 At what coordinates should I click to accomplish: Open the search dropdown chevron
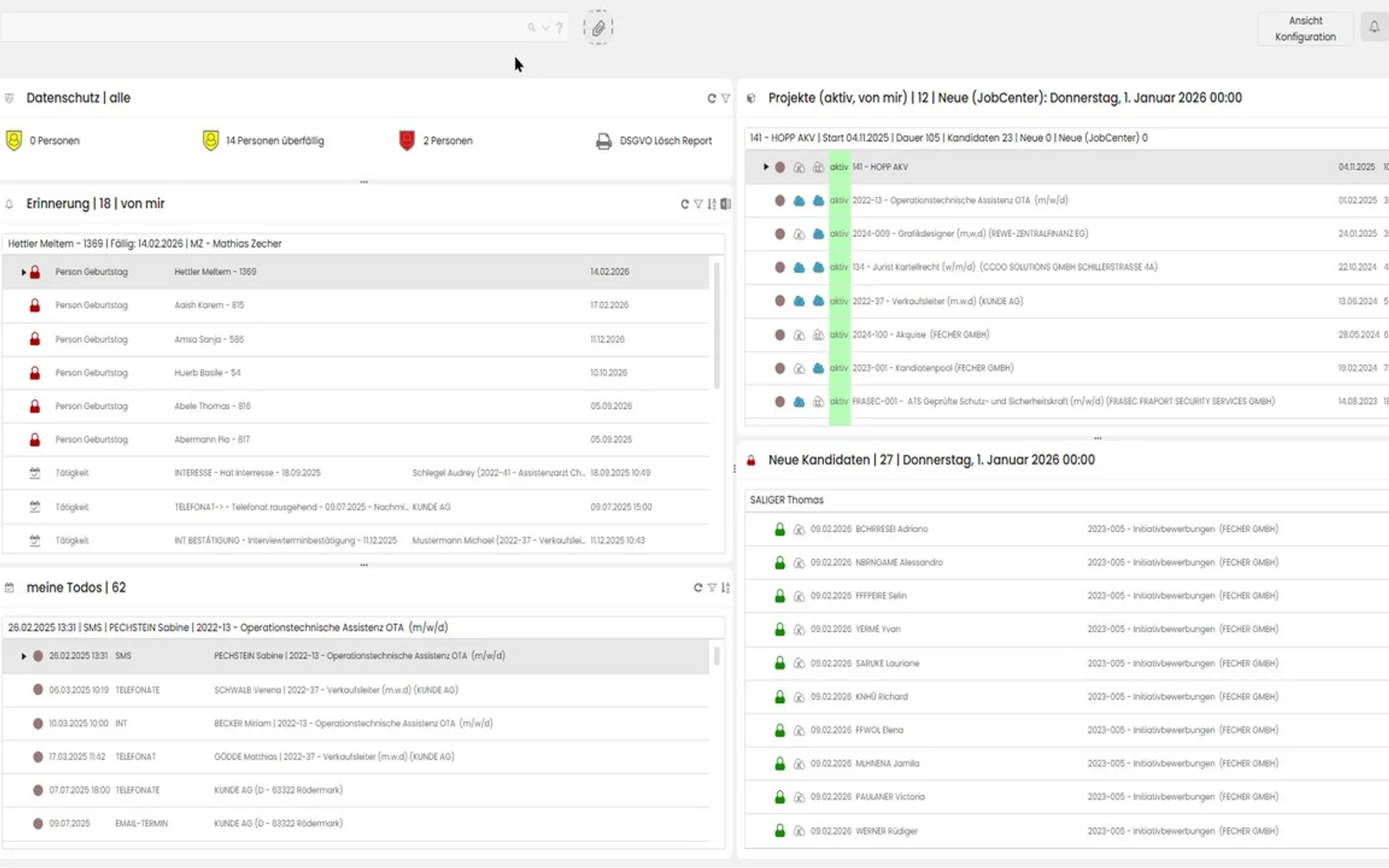point(546,28)
